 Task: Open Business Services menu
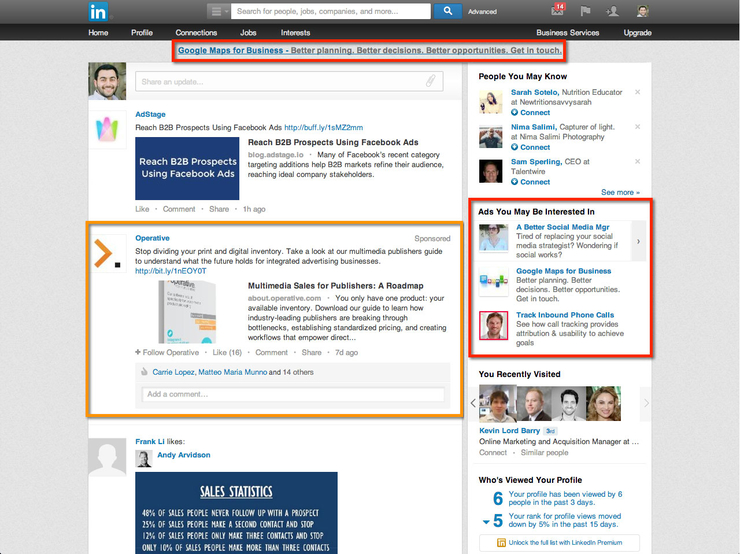coord(568,33)
